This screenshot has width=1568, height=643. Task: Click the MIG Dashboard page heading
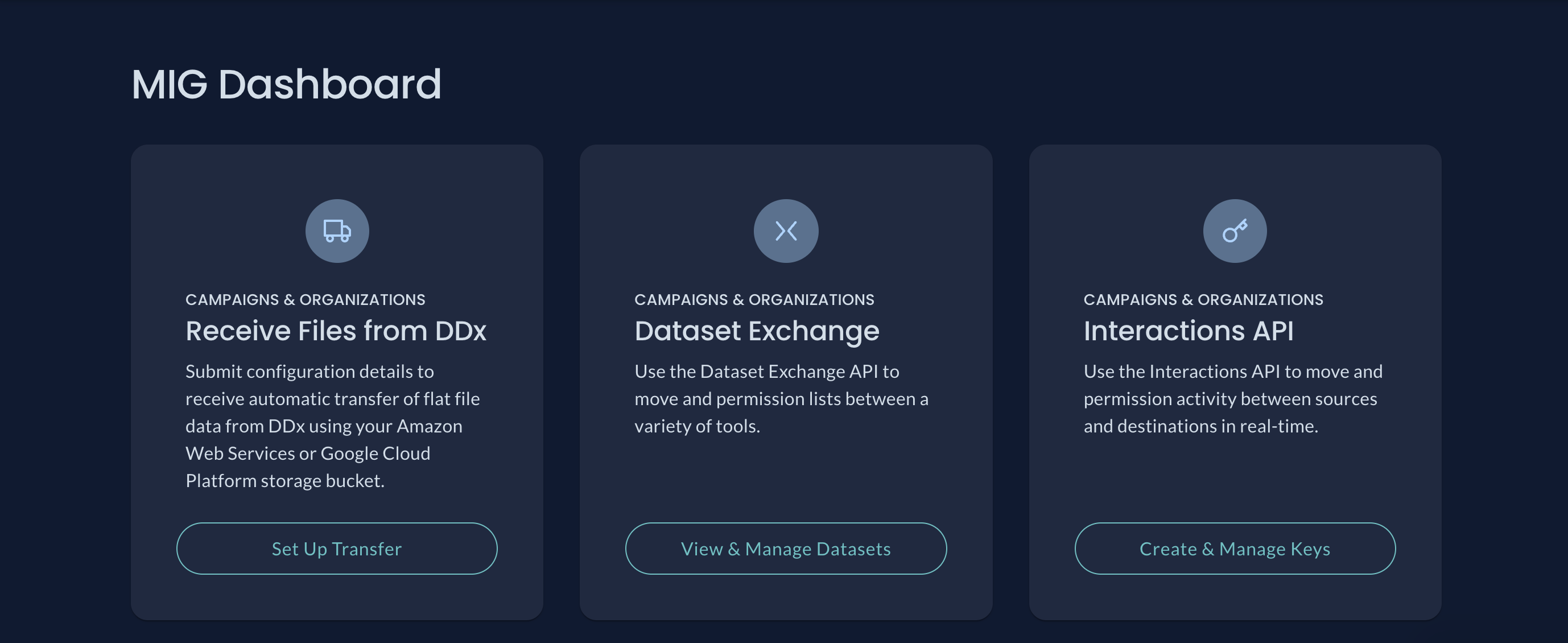(x=286, y=84)
